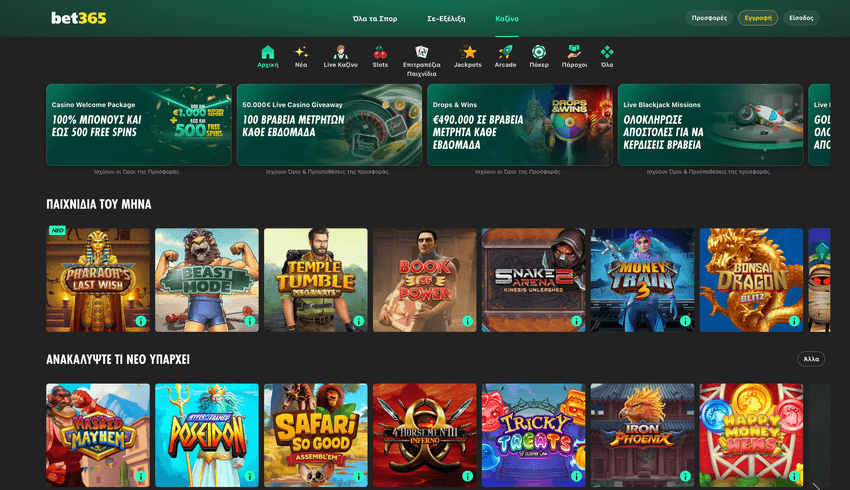850x490 pixels.
Task: Open Casino Welcome Package banner
Action: point(139,125)
